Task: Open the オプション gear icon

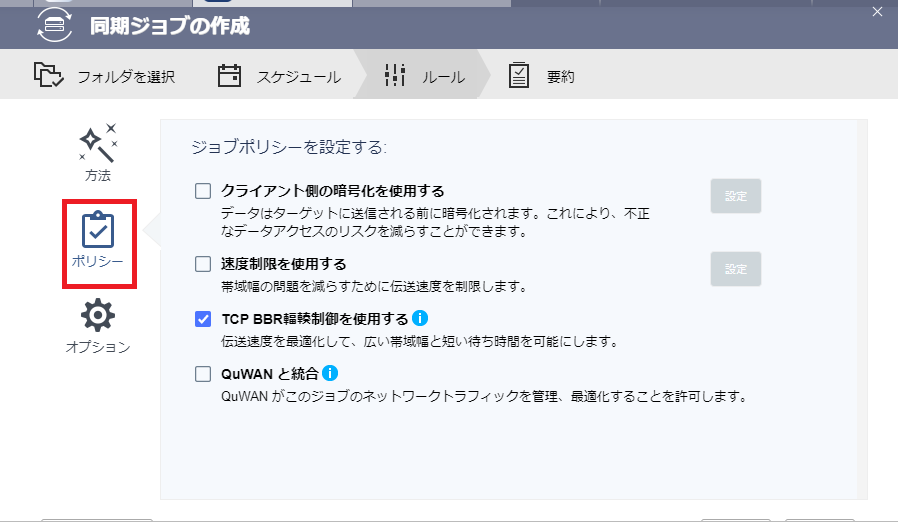Action: click(x=98, y=316)
